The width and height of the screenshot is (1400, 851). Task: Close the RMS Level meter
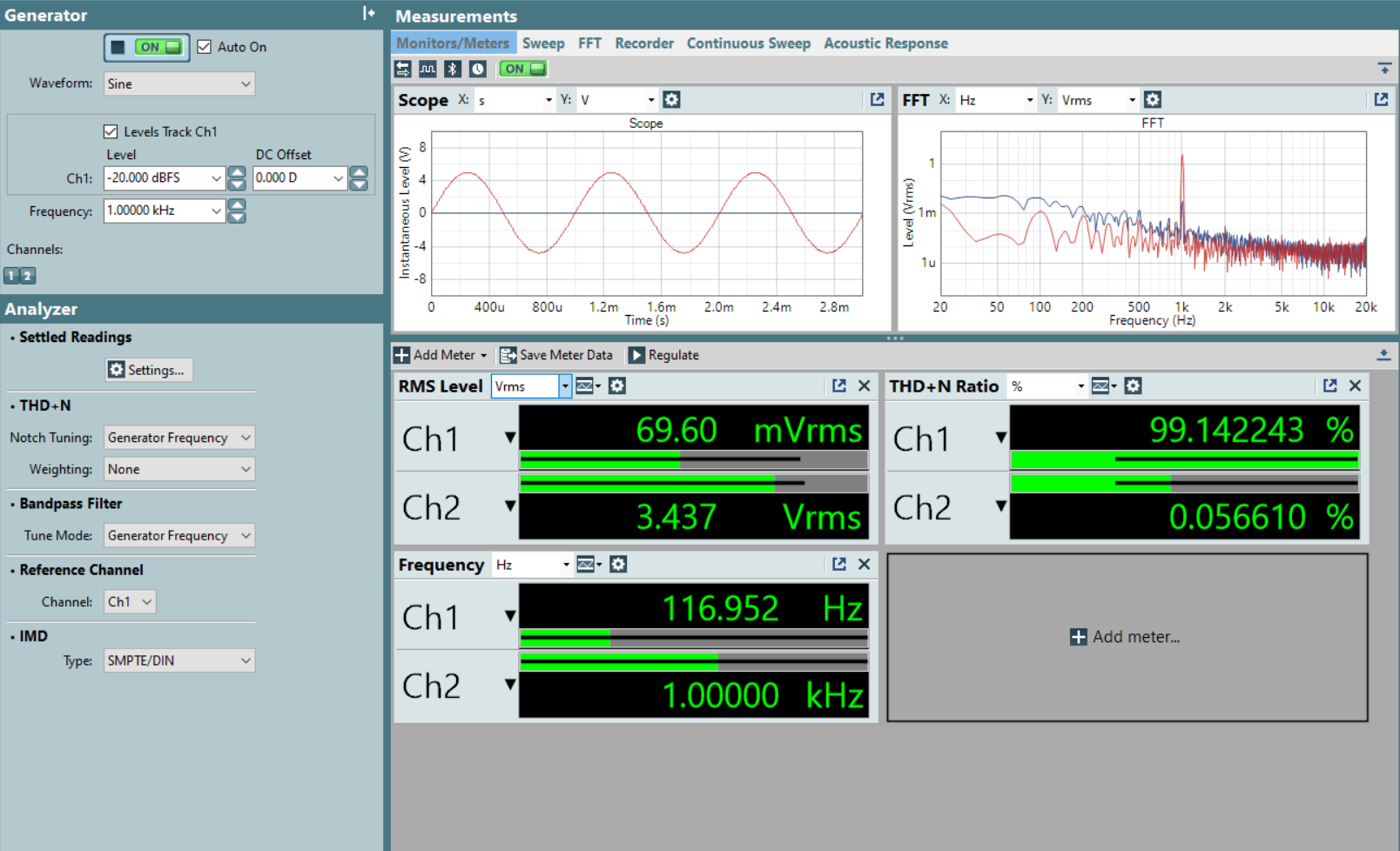(x=864, y=385)
